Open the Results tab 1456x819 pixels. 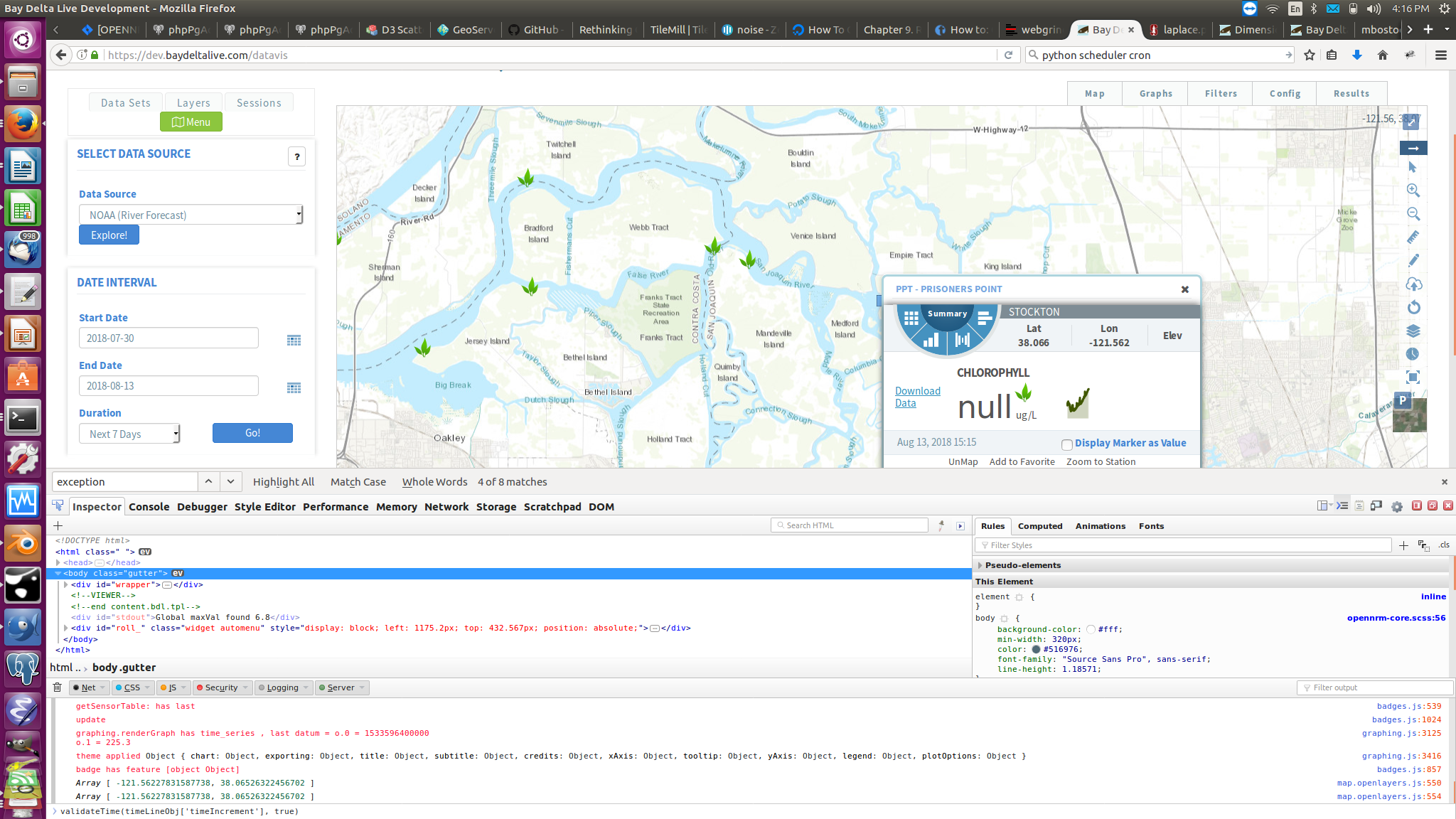coord(1351,93)
